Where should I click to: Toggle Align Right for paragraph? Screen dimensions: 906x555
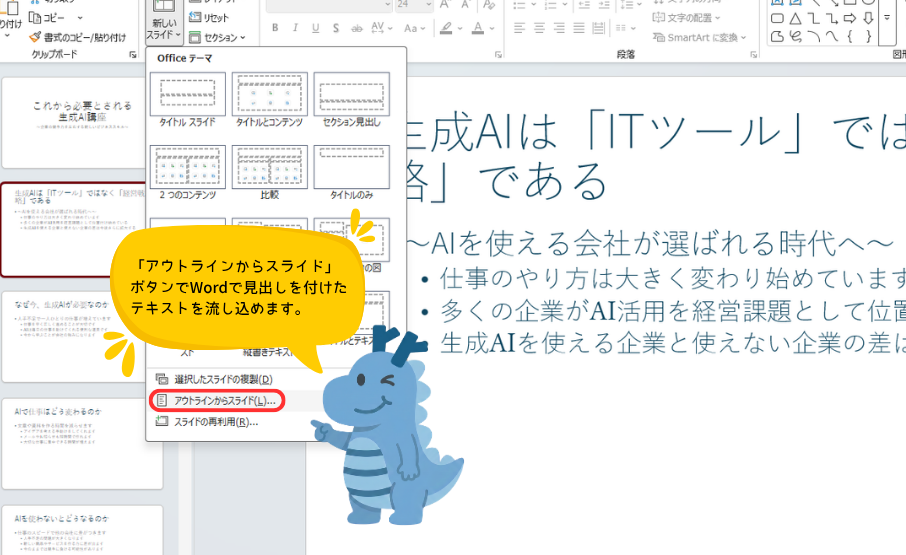coord(559,28)
